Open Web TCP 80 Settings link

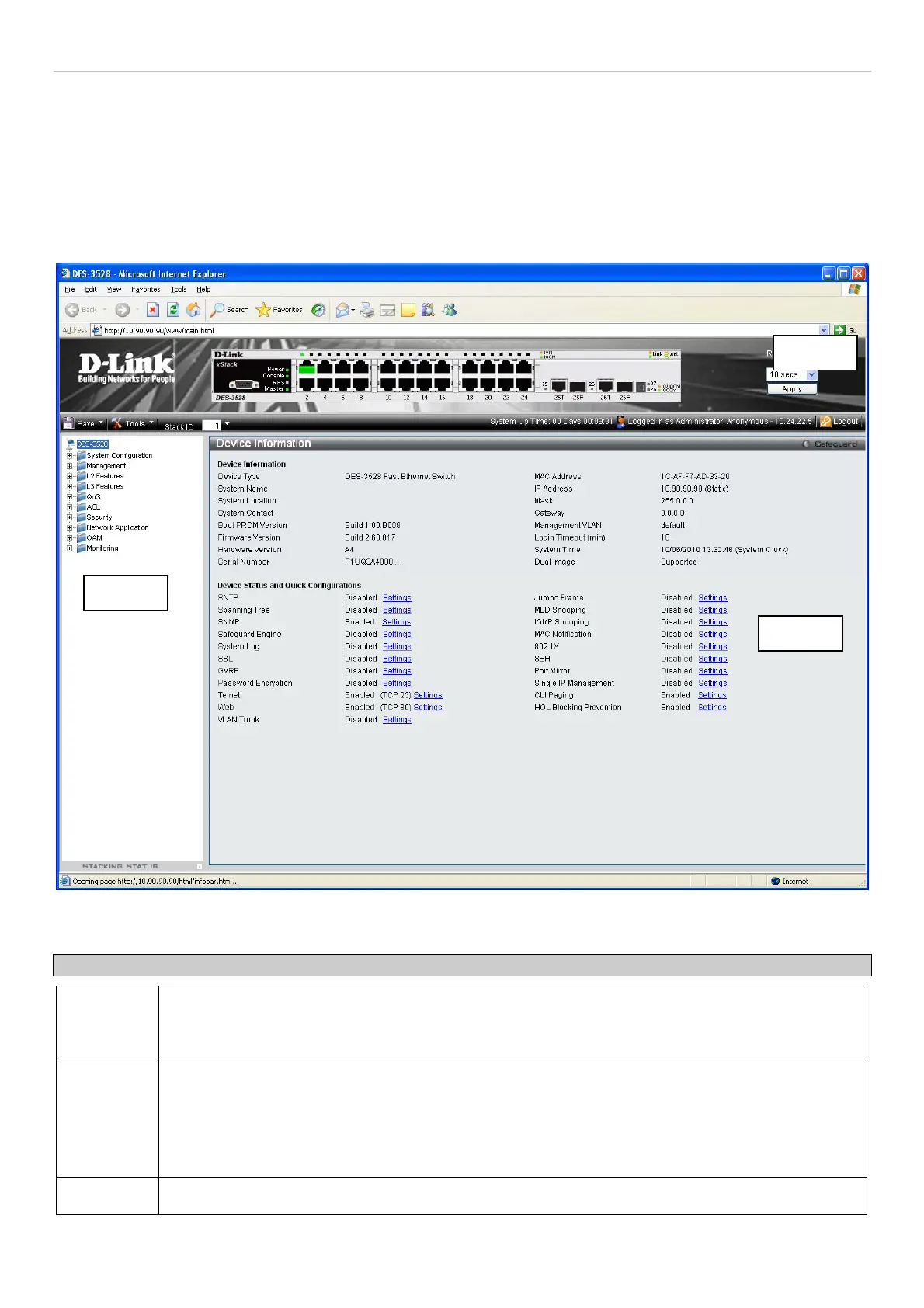coord(428,708)
